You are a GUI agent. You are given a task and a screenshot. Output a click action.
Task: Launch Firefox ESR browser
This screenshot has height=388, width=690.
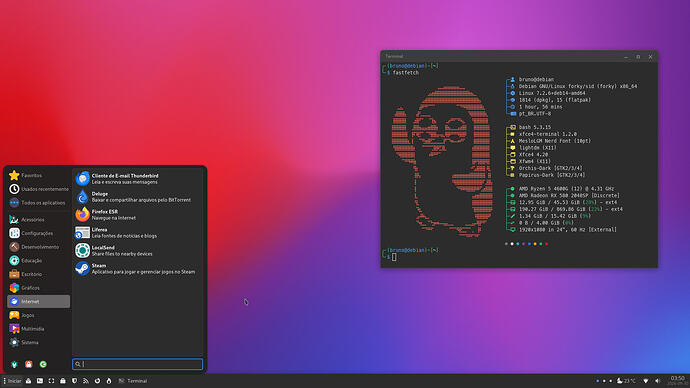[x=138, y=215]
